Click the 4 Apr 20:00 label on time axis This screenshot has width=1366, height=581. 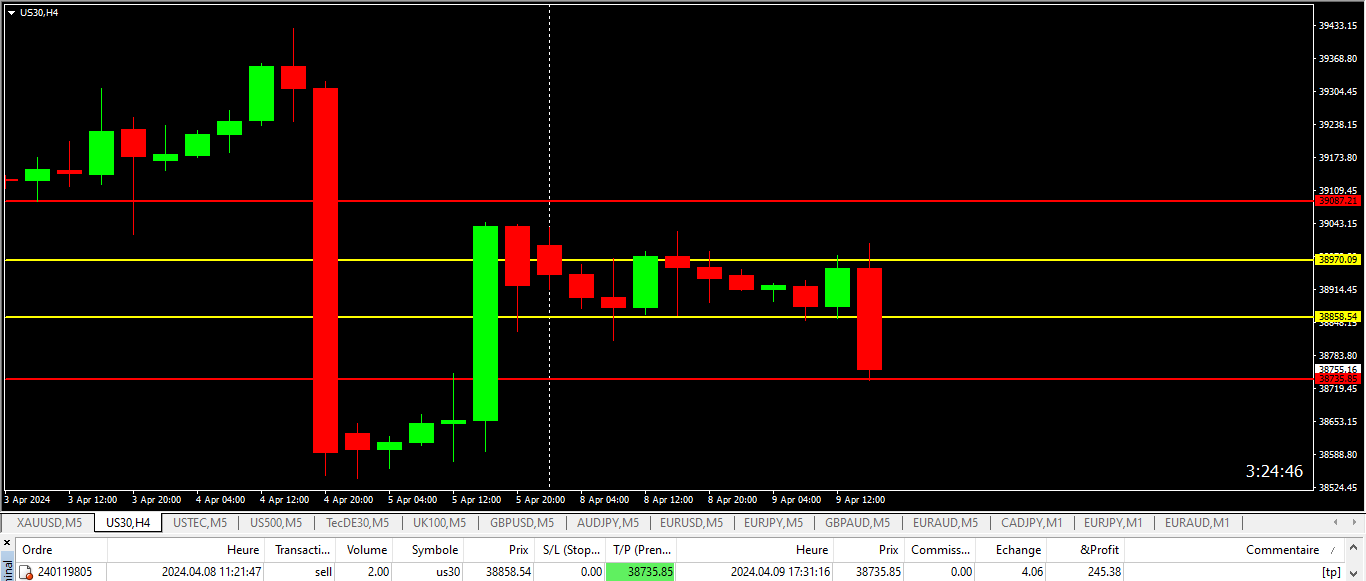coord(348,499)
